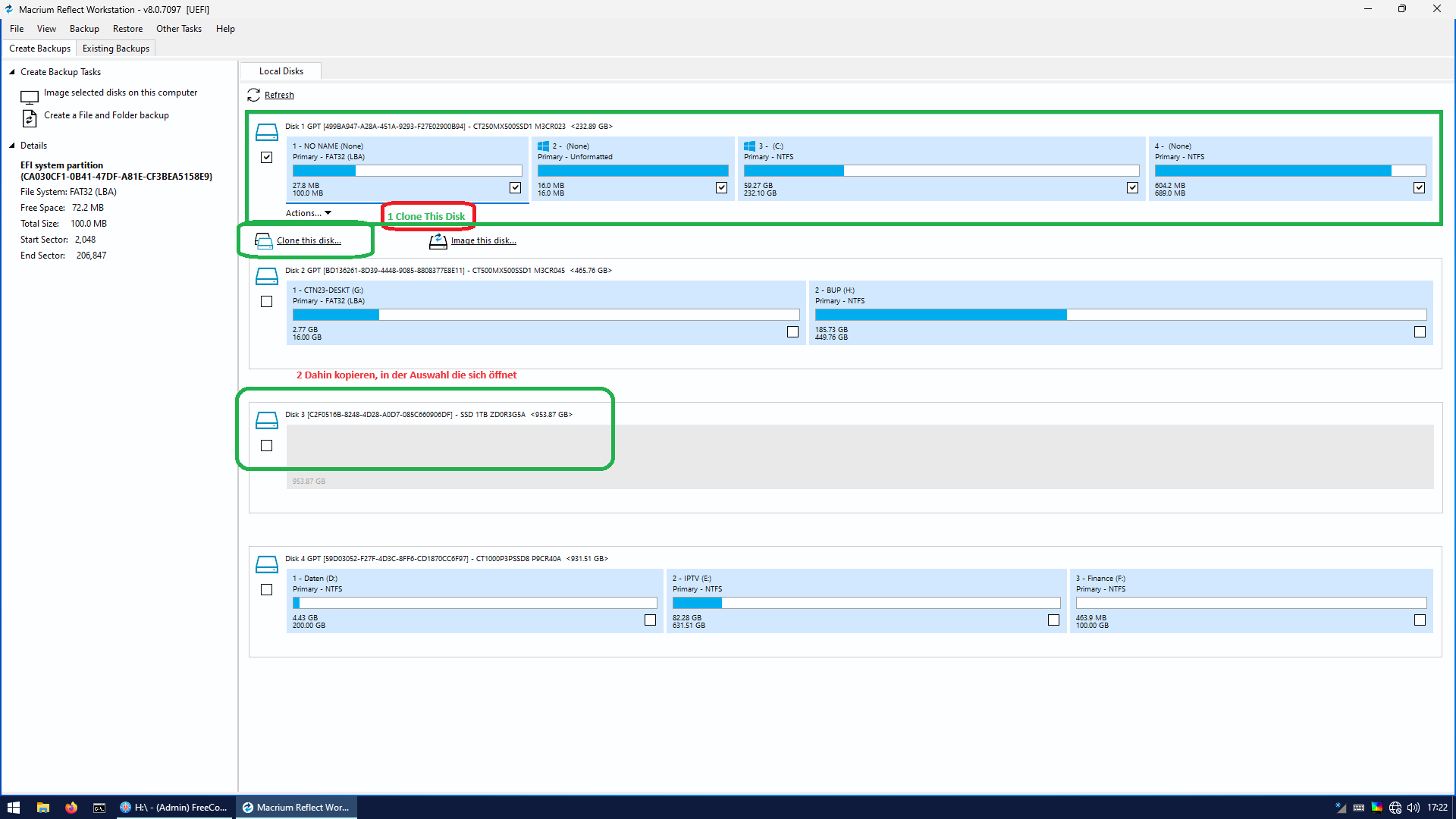Open the Actions dropdown under Disk 1
Viewport: 1456px width, 819px height.
308,213
